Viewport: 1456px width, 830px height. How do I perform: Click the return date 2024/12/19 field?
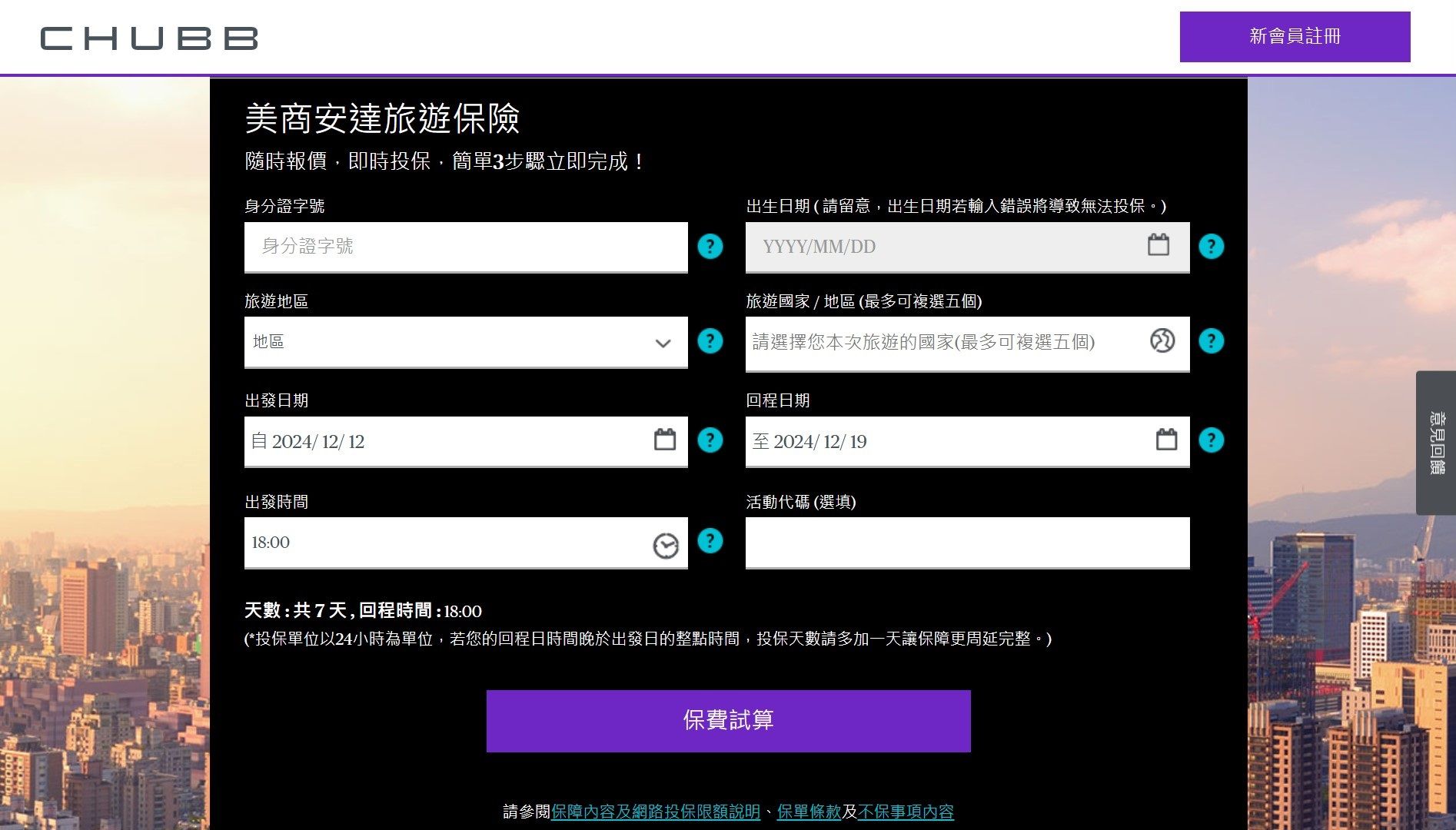(x=967, y=441)
